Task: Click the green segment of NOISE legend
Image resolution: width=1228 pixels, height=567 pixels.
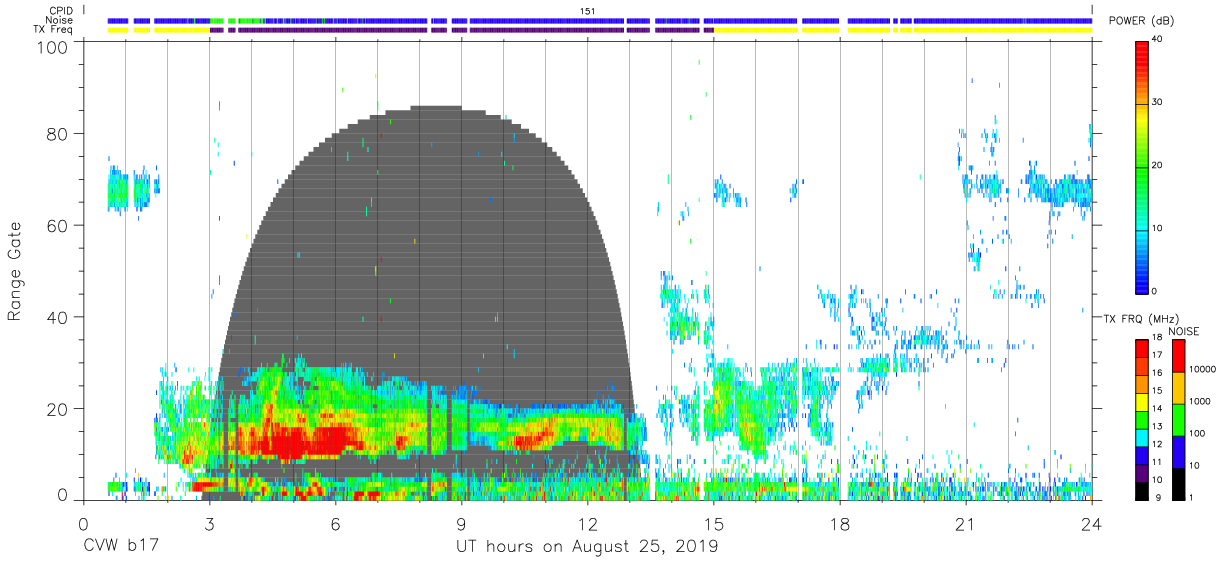Action: pos(1178,420)
